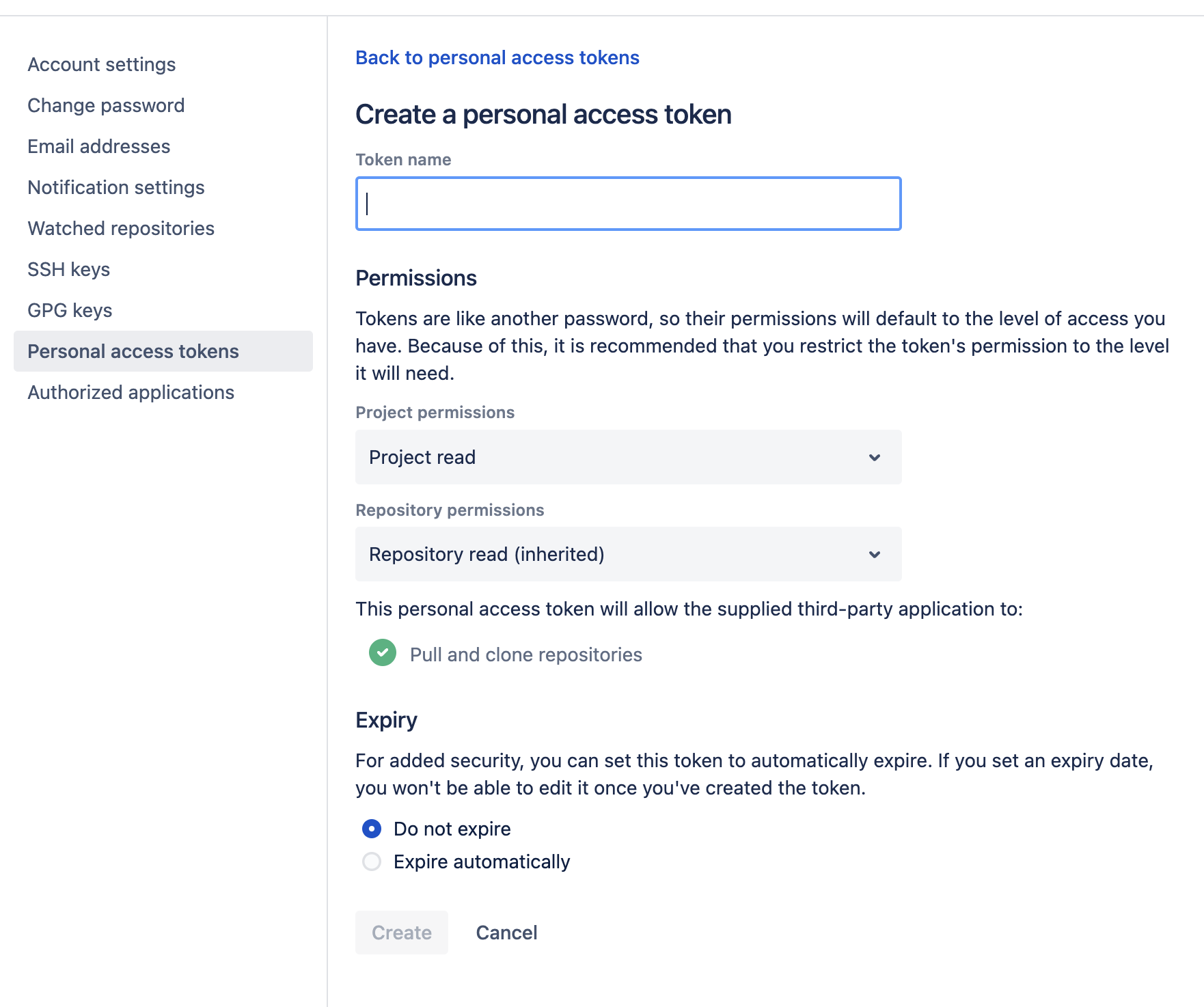Select Change password in sidebar
This screenshot has height=1007, width=1204.
pos(106,105)
